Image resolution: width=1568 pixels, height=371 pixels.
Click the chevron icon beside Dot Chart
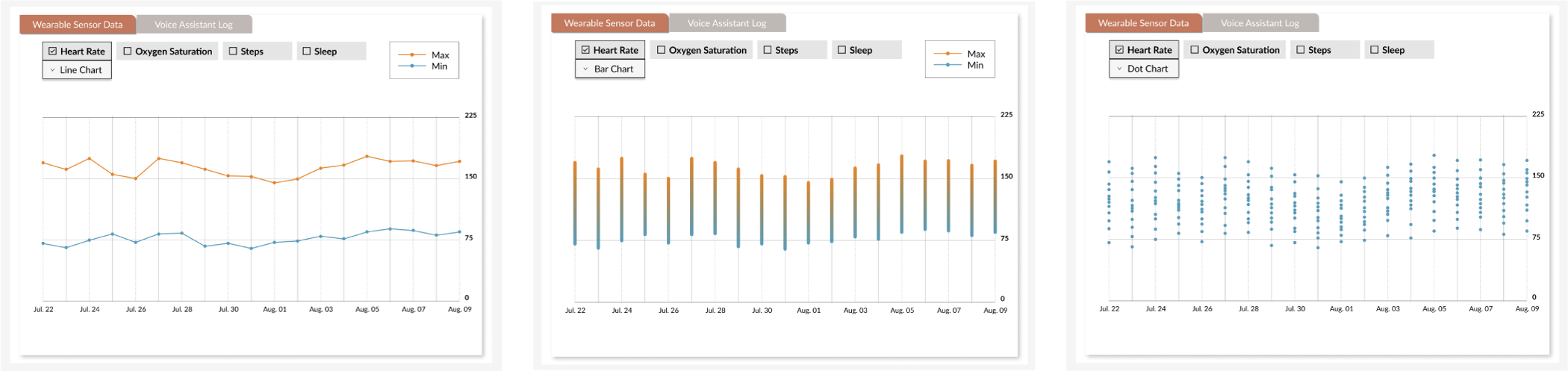[1119, 69]
